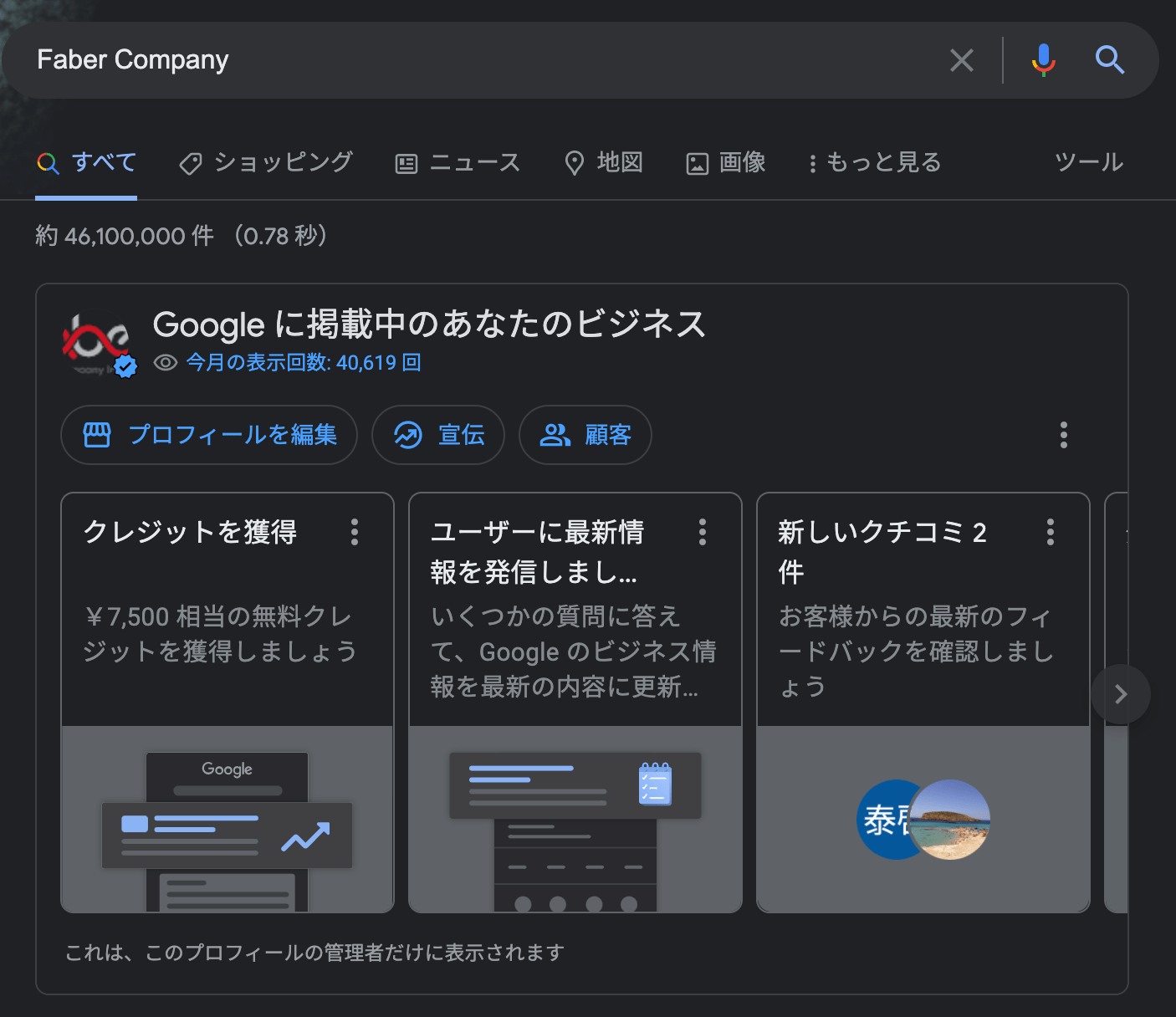Open the ユーザーに最新情報を発信 card title

(537, 552)
